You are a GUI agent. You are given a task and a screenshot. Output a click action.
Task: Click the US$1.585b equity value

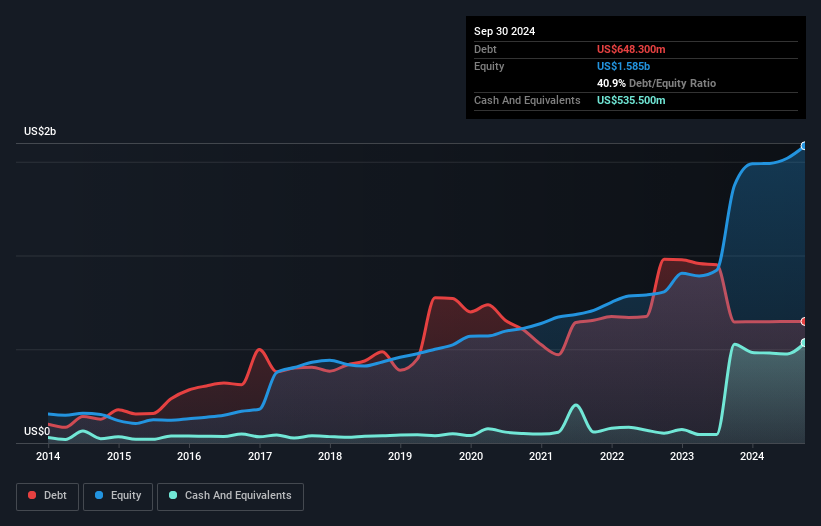coord(623,66)
